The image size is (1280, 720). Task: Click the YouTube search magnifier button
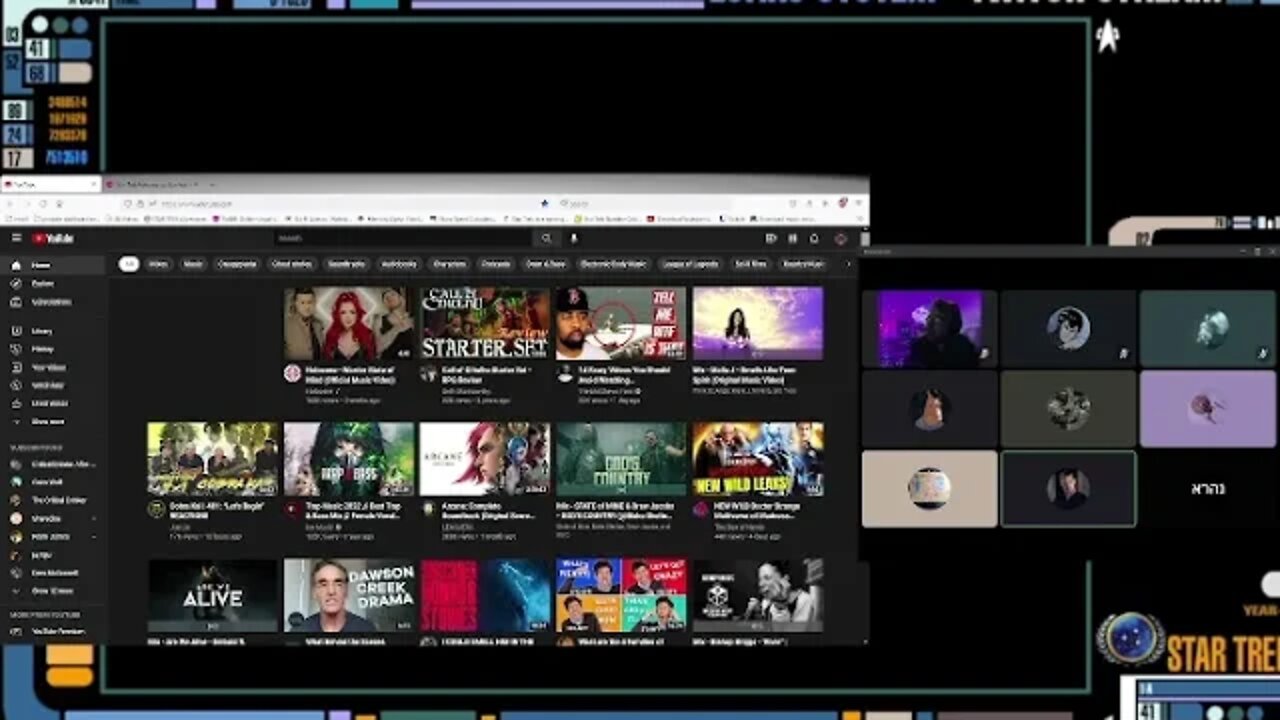pos(546,238)
